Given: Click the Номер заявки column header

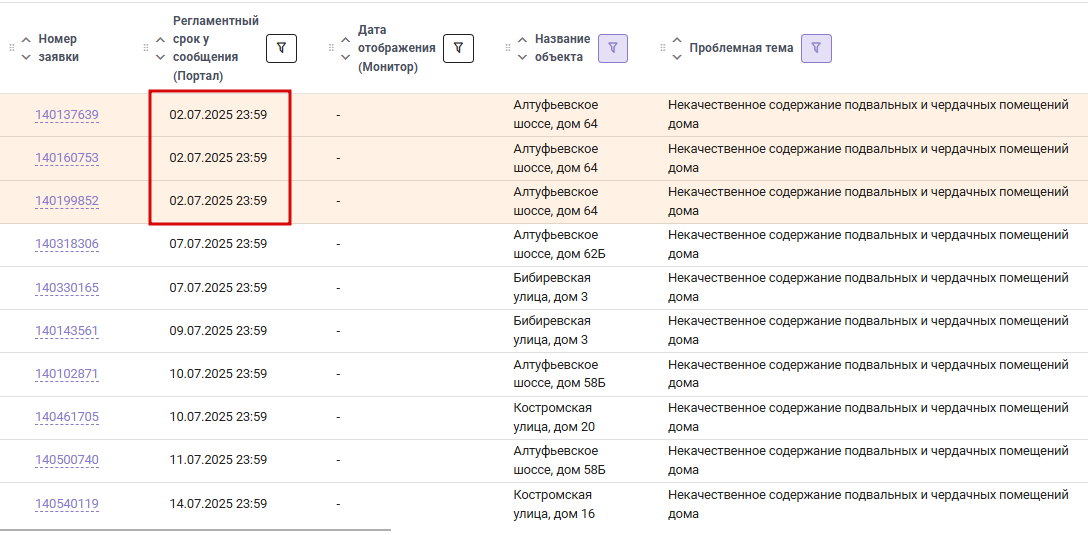Looking at the screenshot, I should point(58,48).
